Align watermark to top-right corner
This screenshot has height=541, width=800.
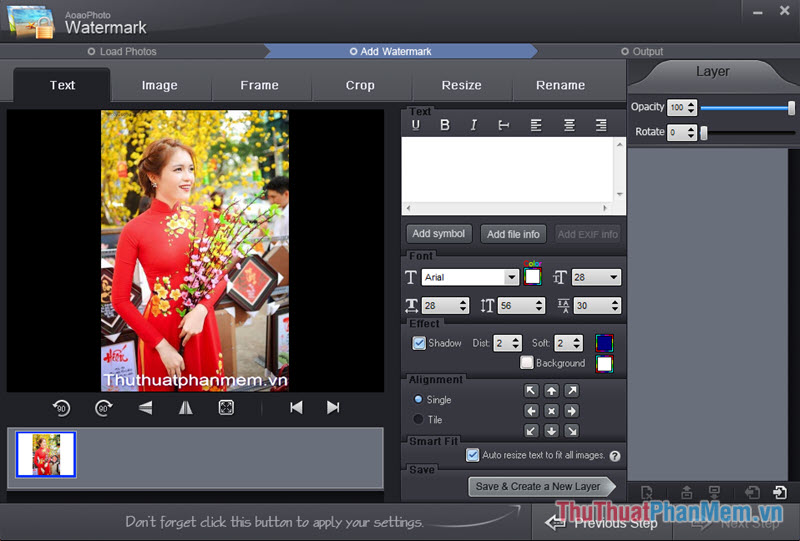571,391
